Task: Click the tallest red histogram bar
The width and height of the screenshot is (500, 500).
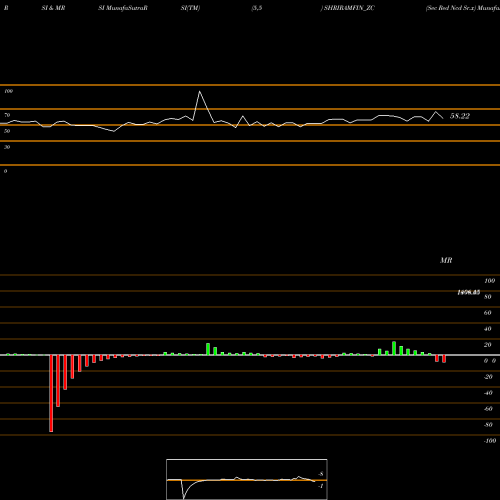Action: pos(51,393)
